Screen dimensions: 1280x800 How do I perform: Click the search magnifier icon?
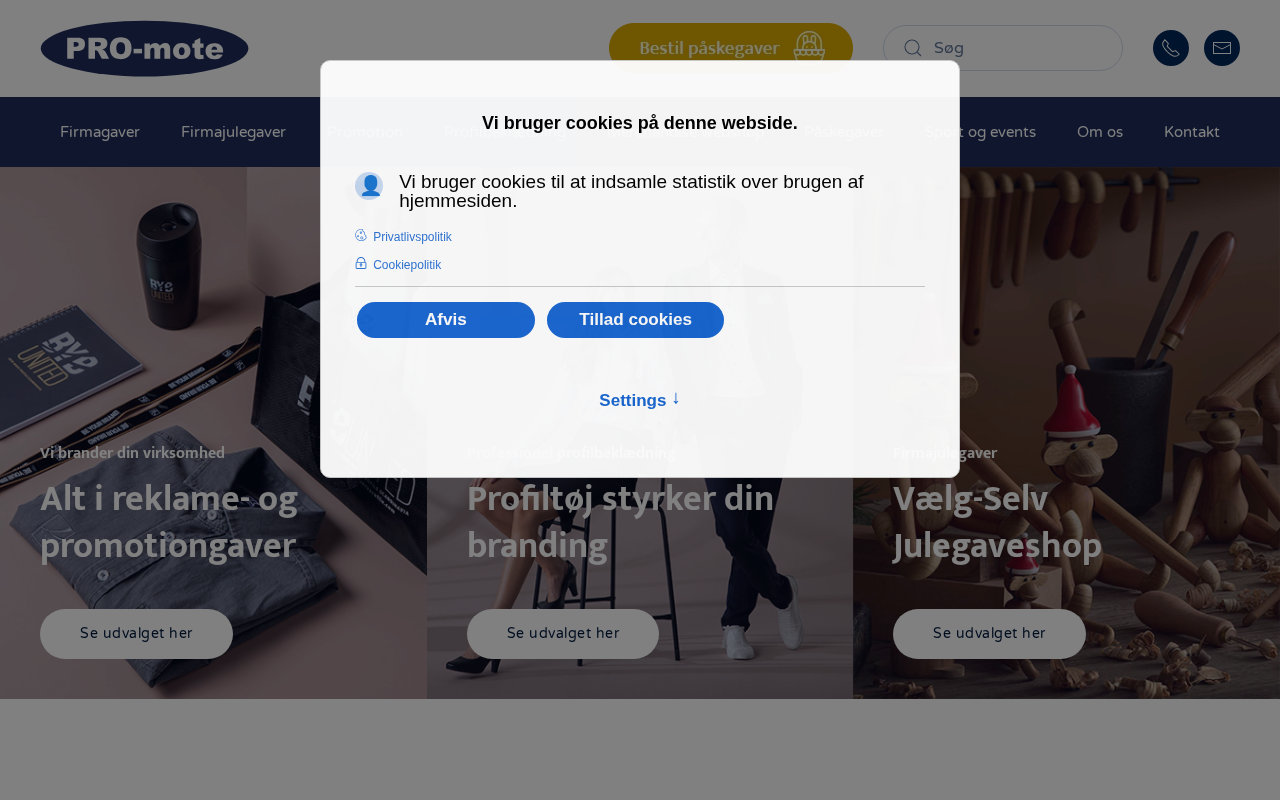tap(912, 48)
